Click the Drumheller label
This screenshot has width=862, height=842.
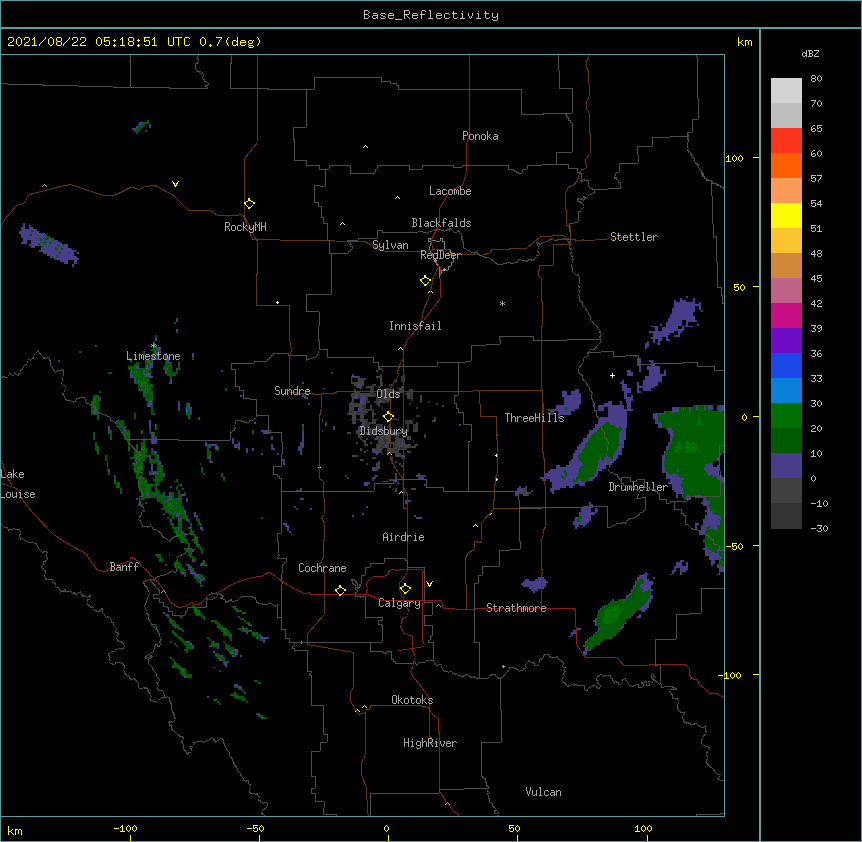[638, 487]
